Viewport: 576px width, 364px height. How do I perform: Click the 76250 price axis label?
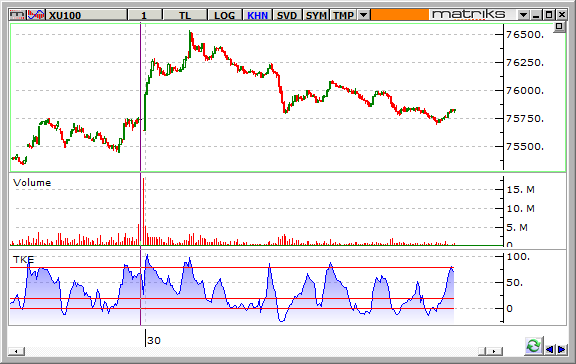click(x=525, y=62)
